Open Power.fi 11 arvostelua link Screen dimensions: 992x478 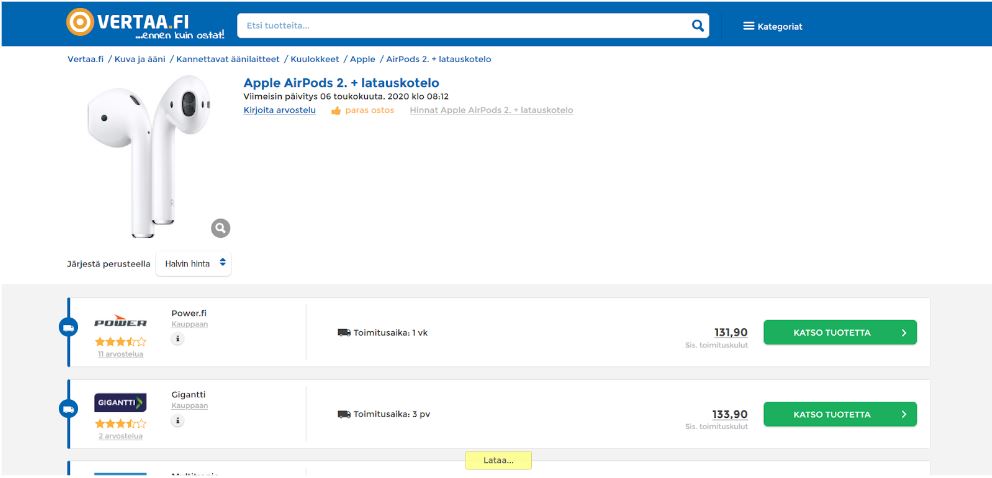coord(120,354)
